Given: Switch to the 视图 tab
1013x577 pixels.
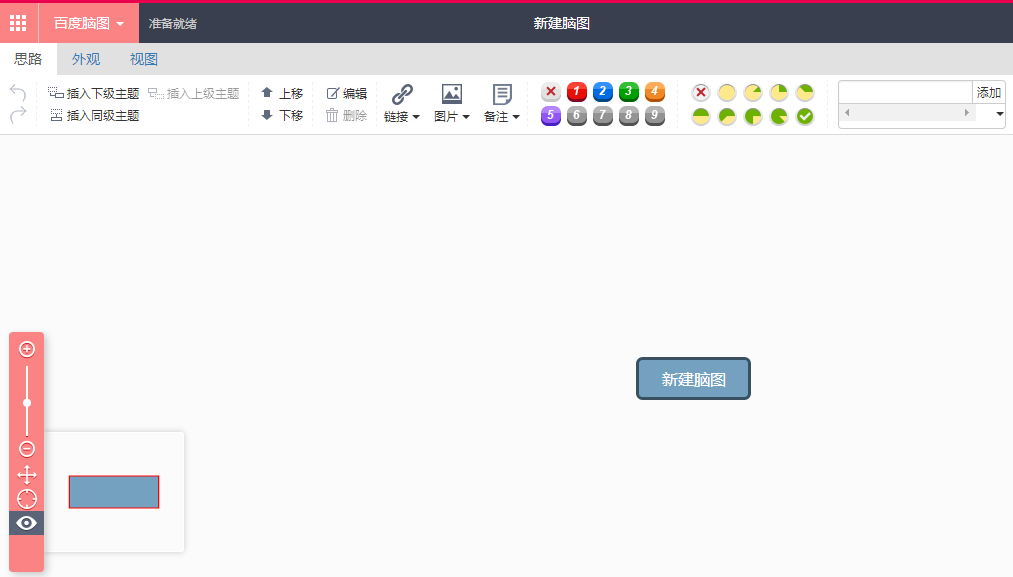Looking at the screenshot, I should (x=143, y=59).
